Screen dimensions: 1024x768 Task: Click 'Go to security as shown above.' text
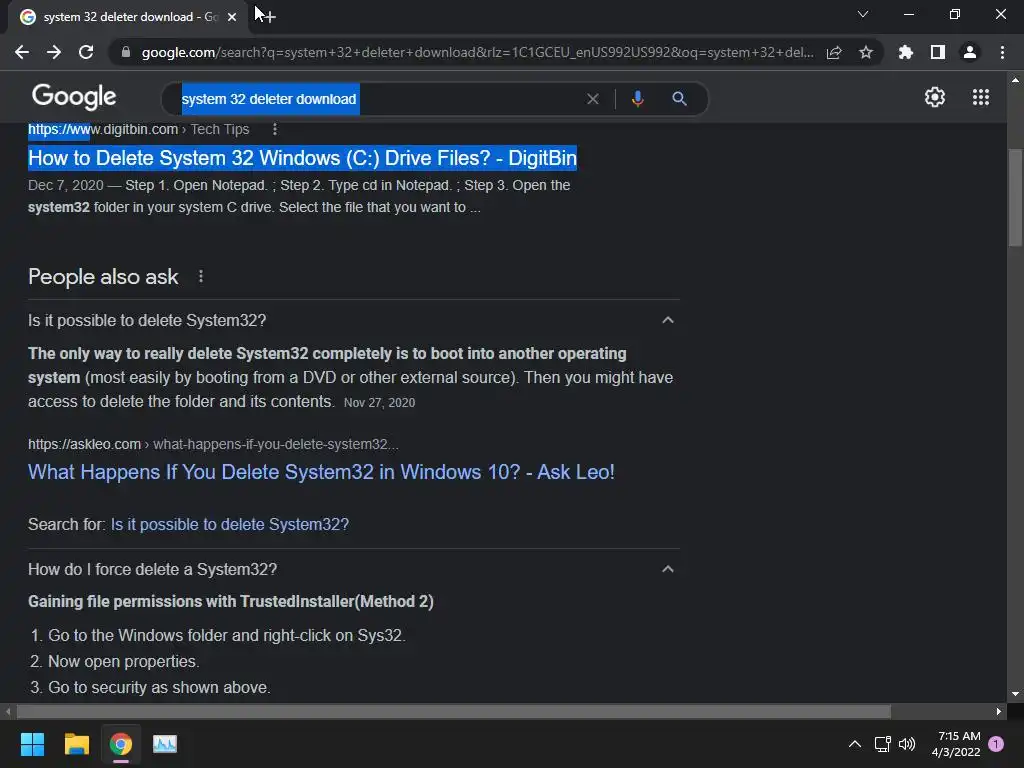pos(159,688)
